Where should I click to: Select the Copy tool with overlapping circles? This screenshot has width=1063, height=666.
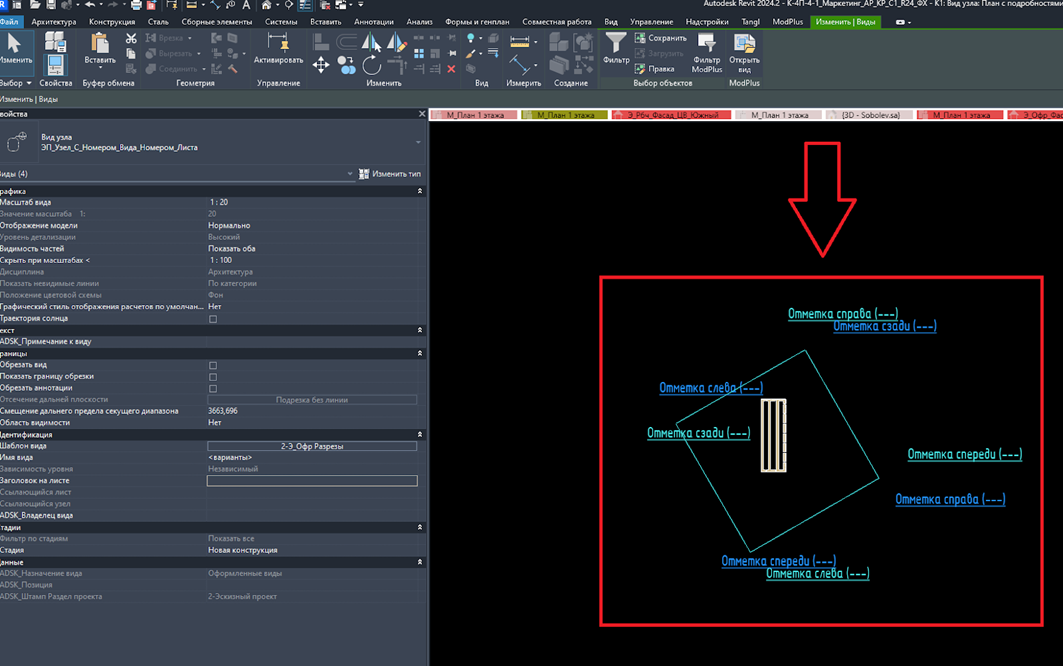pyautogui.click(x=346, y=65)
